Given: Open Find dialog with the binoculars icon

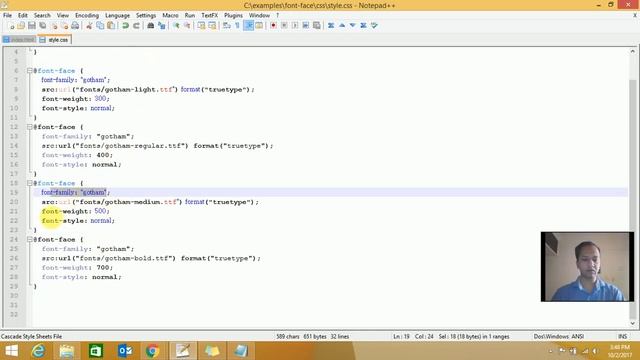Looking at the screenshot, I should [x=151, y=26].
